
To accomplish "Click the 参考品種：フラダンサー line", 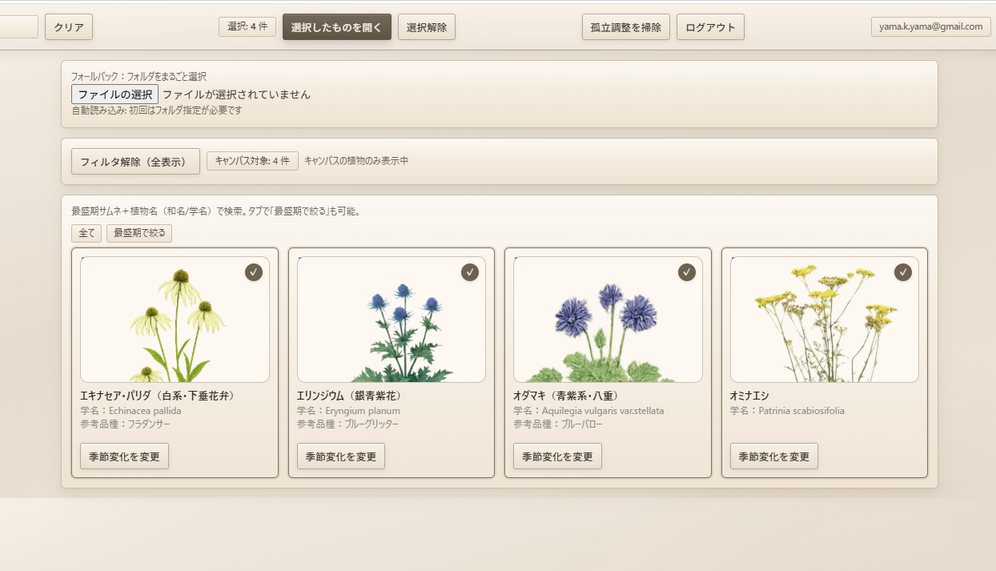I will (125, 424).
